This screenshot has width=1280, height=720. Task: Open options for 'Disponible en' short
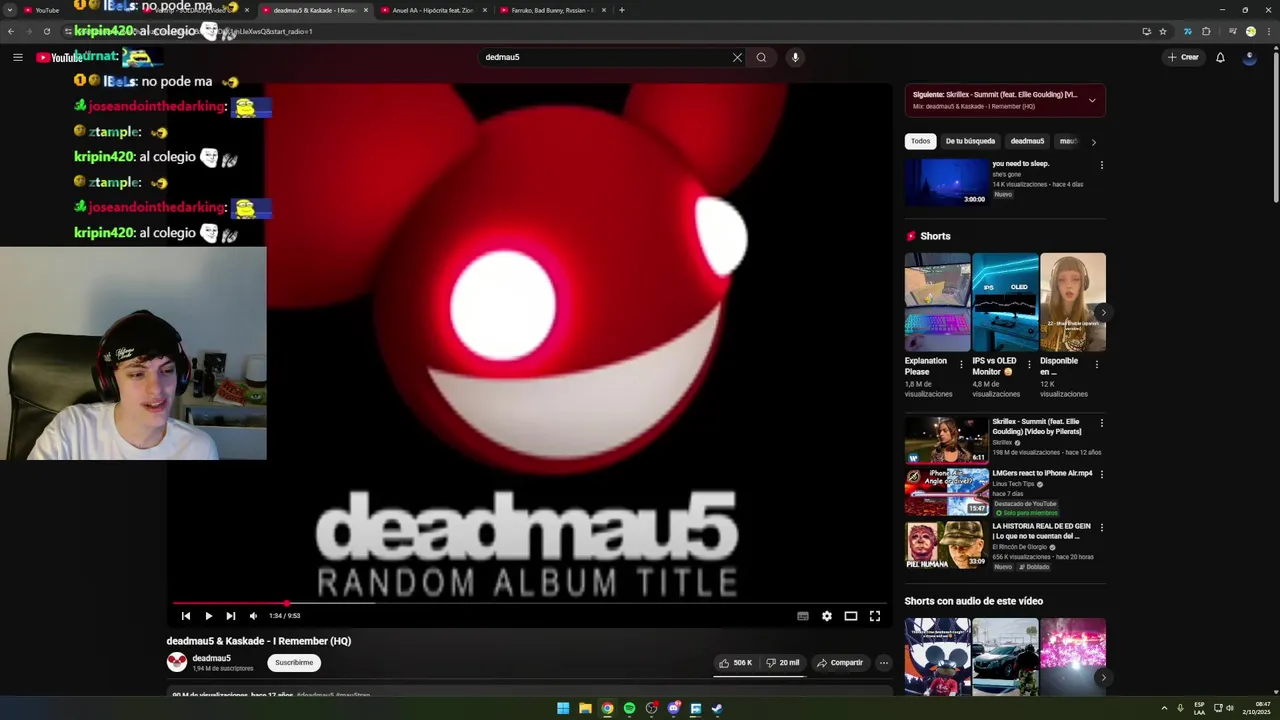point(1097,365)
